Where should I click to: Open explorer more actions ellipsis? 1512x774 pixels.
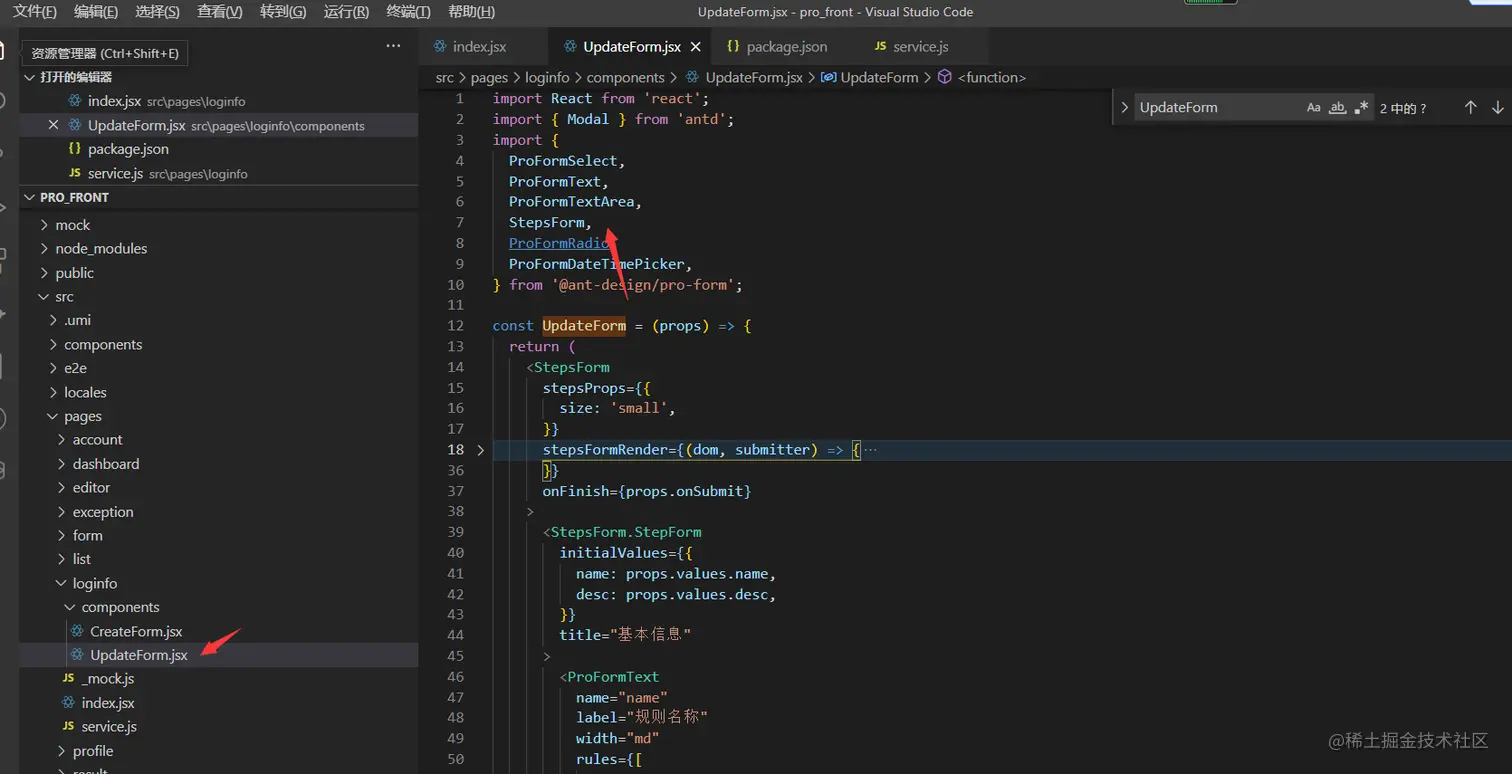(394, 46)
